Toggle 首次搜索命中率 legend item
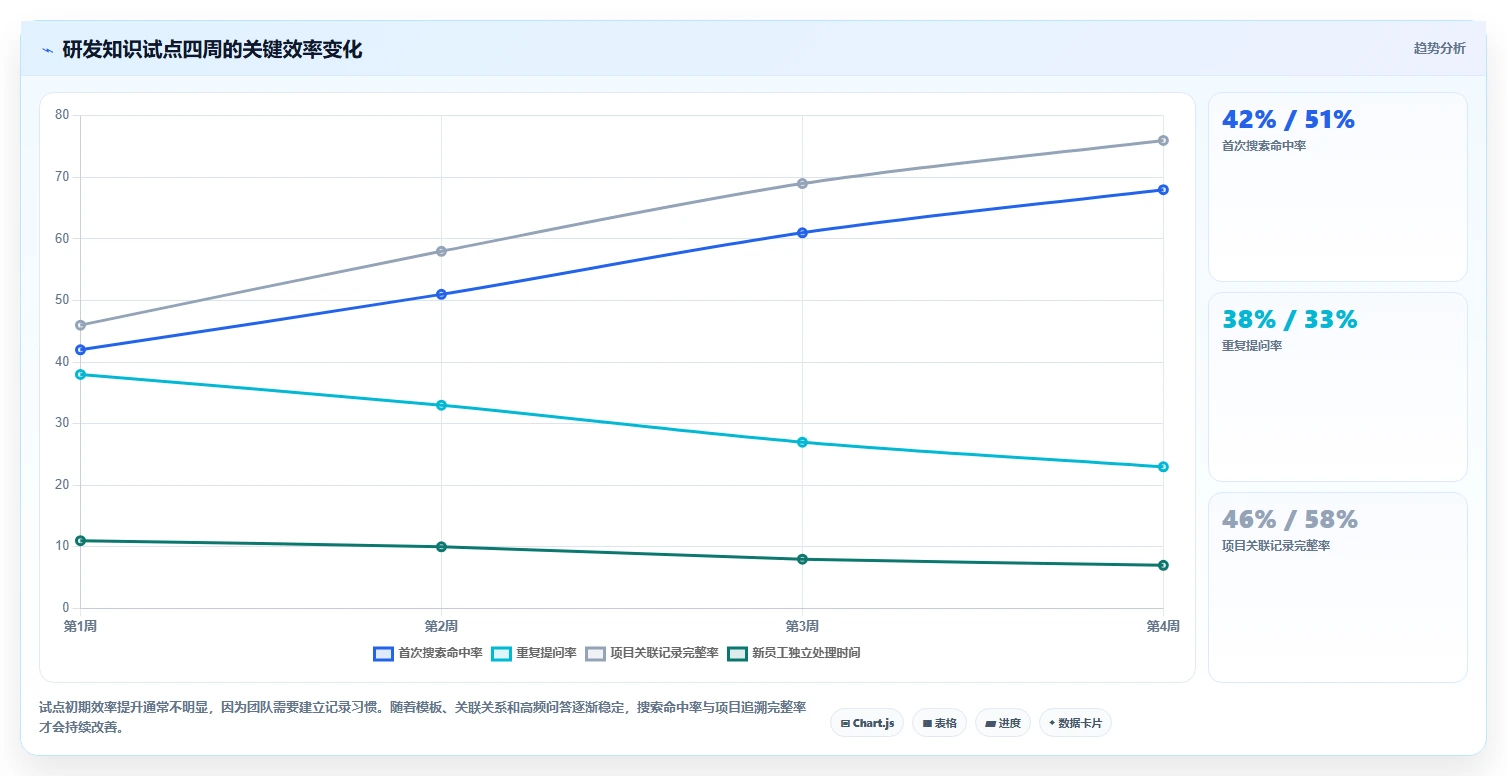This screenshot has height=776, width=1507. pyautogui.click(x=427, y=653)
